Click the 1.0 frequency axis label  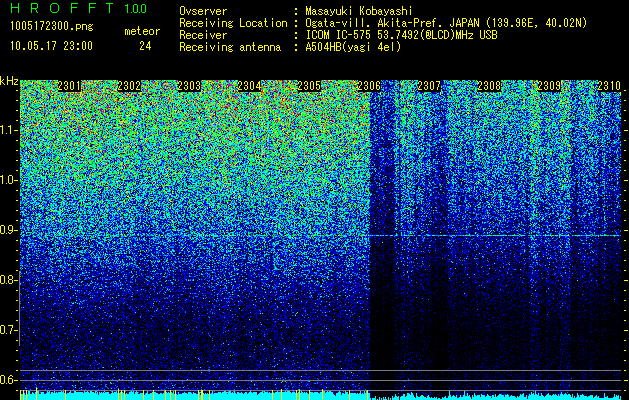8,180
